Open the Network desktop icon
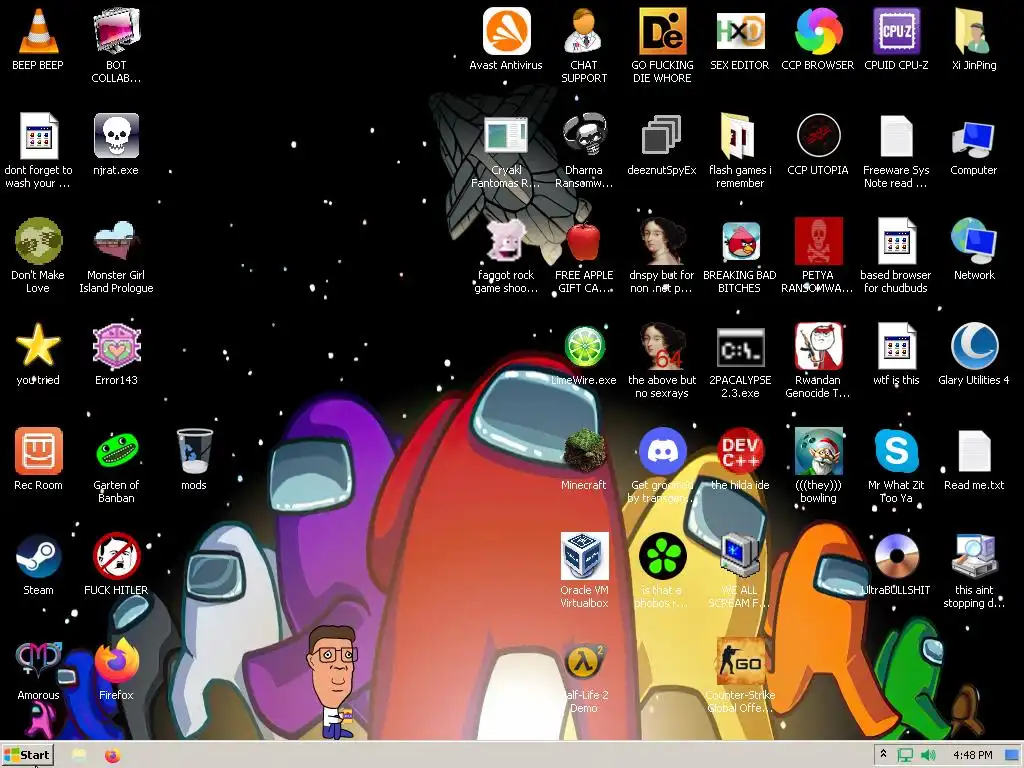Viewport: 1024px width, 768px height. tap(974, 241)
